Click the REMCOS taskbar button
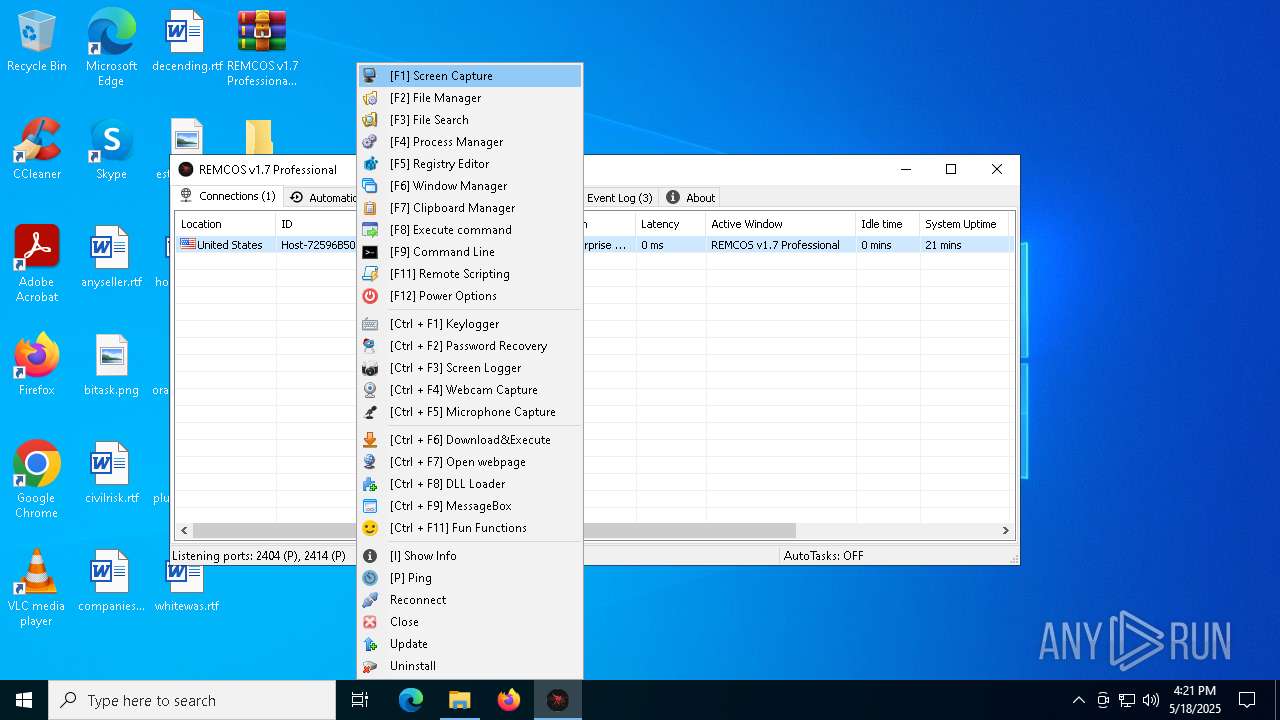The image size is (1280, 720). coord(557,700)
